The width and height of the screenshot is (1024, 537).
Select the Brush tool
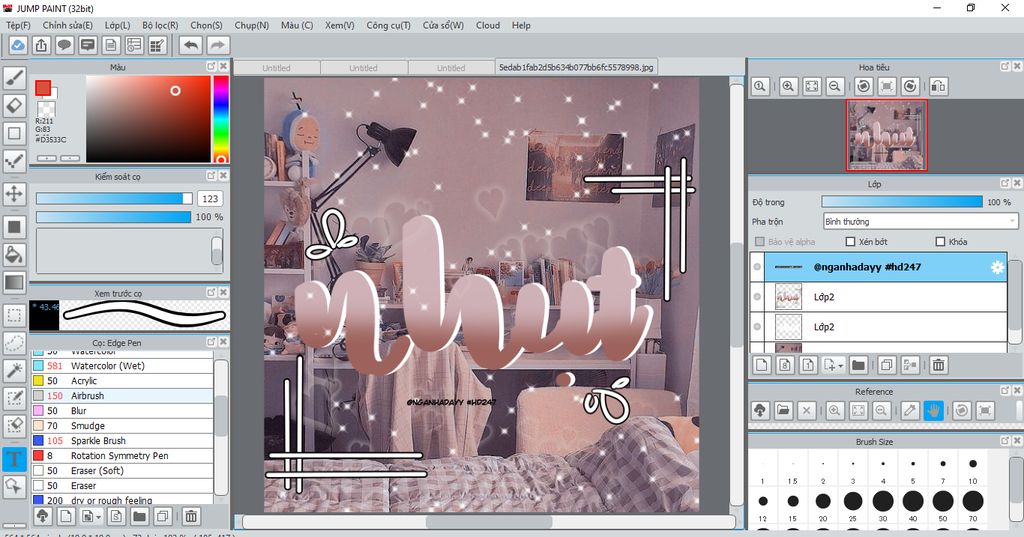click(14, 78)
